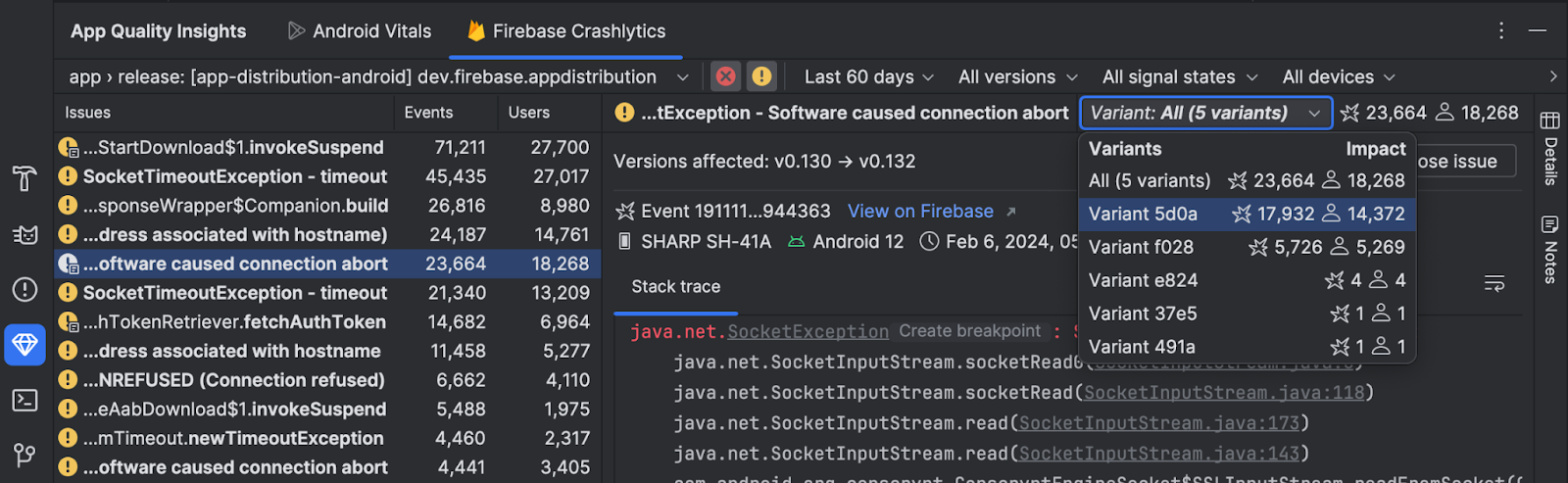Image resolution: width=1568 pixels, height=483 pixels.
Task: Open the Notes side panel
Action: click(1549, 249)
